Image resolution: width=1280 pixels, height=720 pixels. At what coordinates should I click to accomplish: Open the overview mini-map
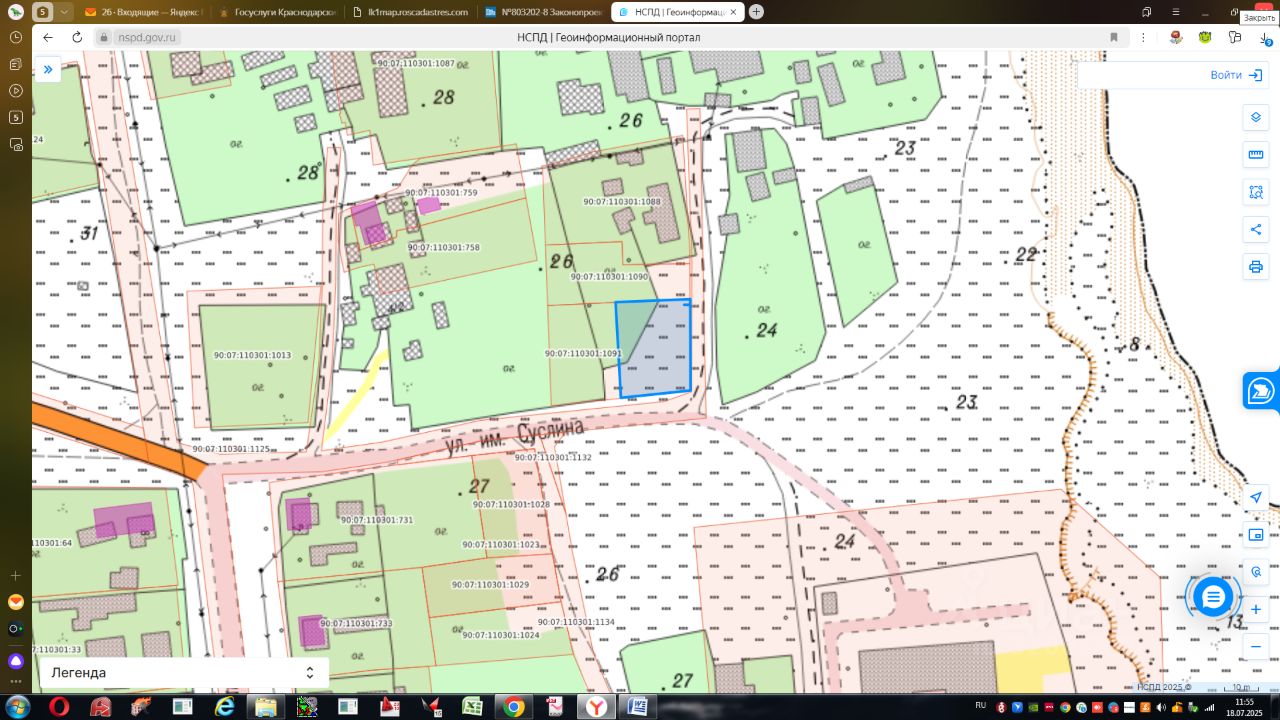point(1256,535)
